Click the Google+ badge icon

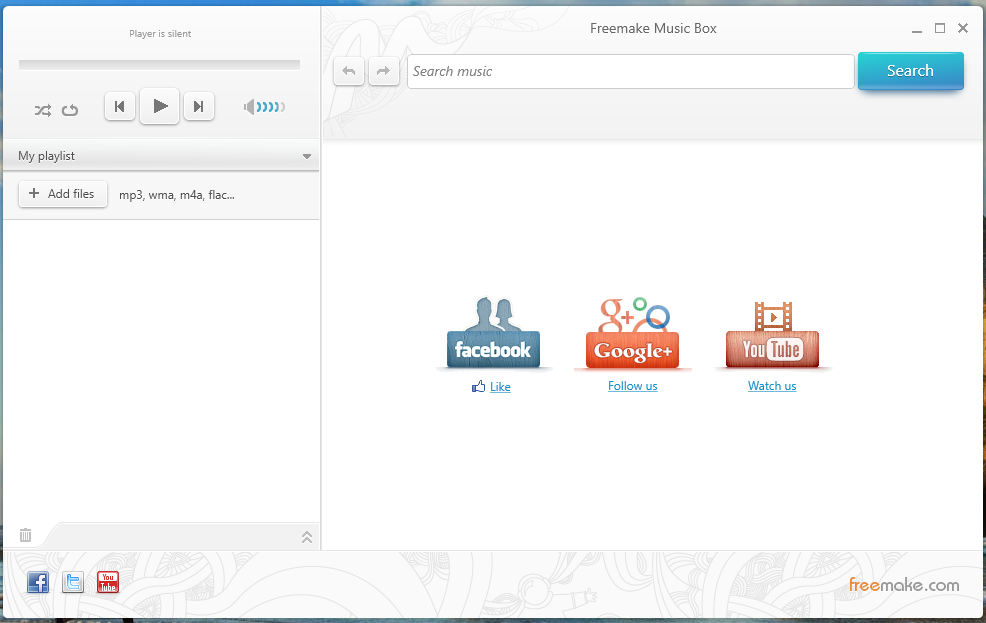point(632,333)
